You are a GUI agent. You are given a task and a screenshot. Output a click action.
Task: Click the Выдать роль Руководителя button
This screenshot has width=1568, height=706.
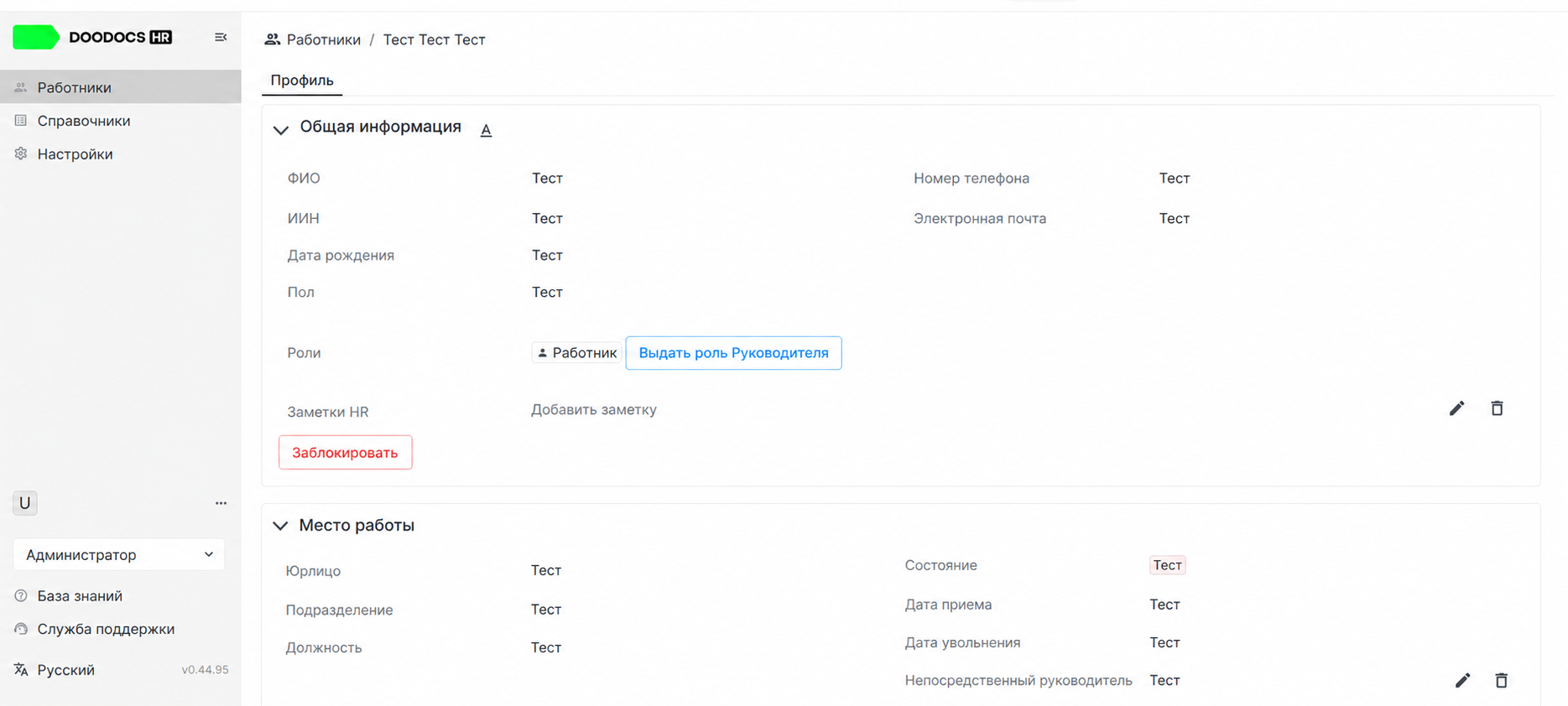[733, 353]
